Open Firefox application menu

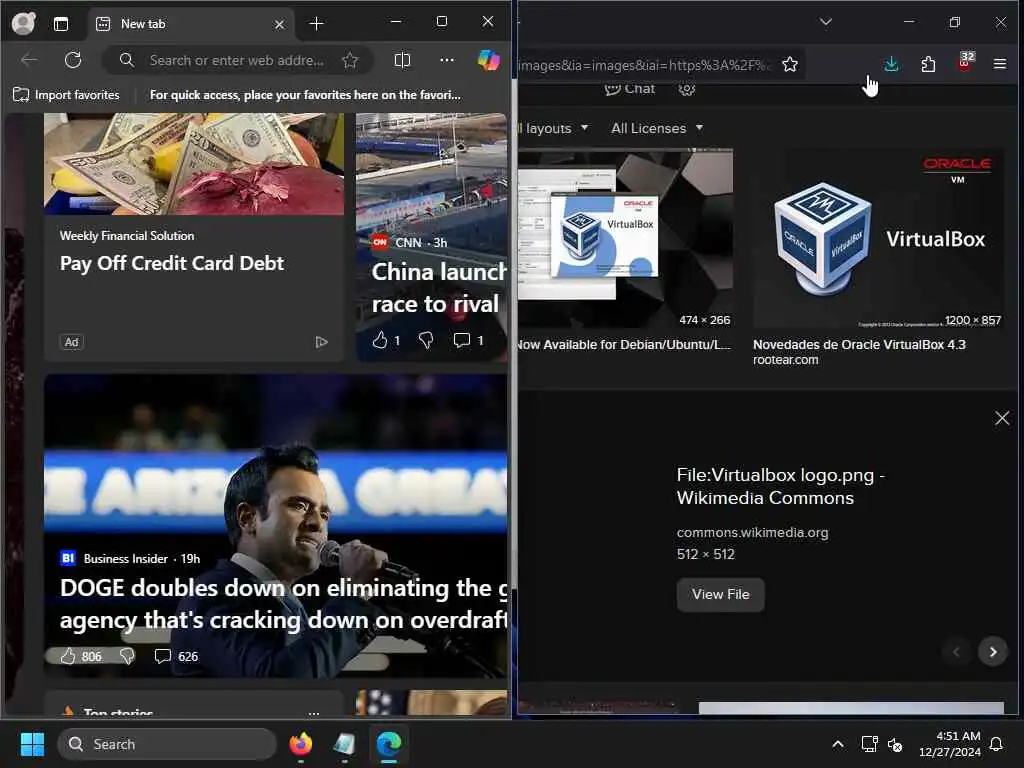[x=999, y=64]
